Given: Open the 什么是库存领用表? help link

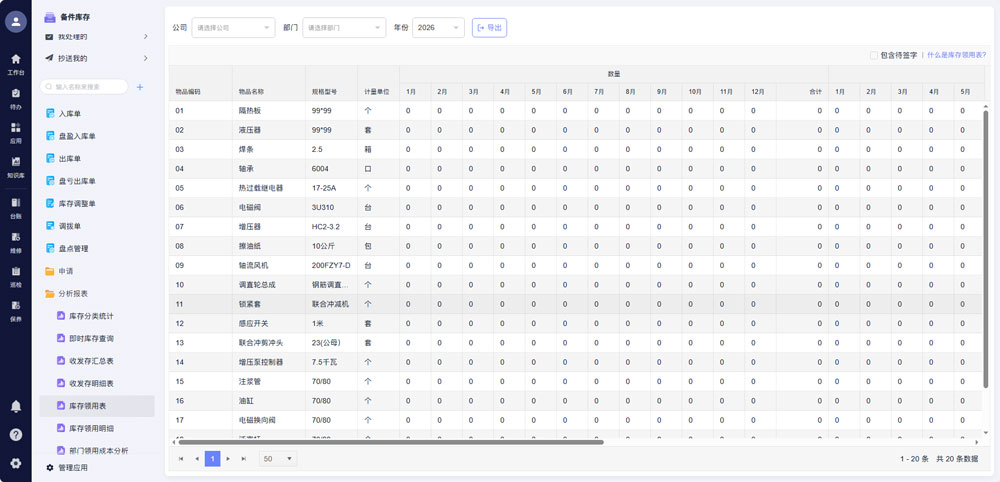Looking at the screenshot, I should [x=957, y=56].
